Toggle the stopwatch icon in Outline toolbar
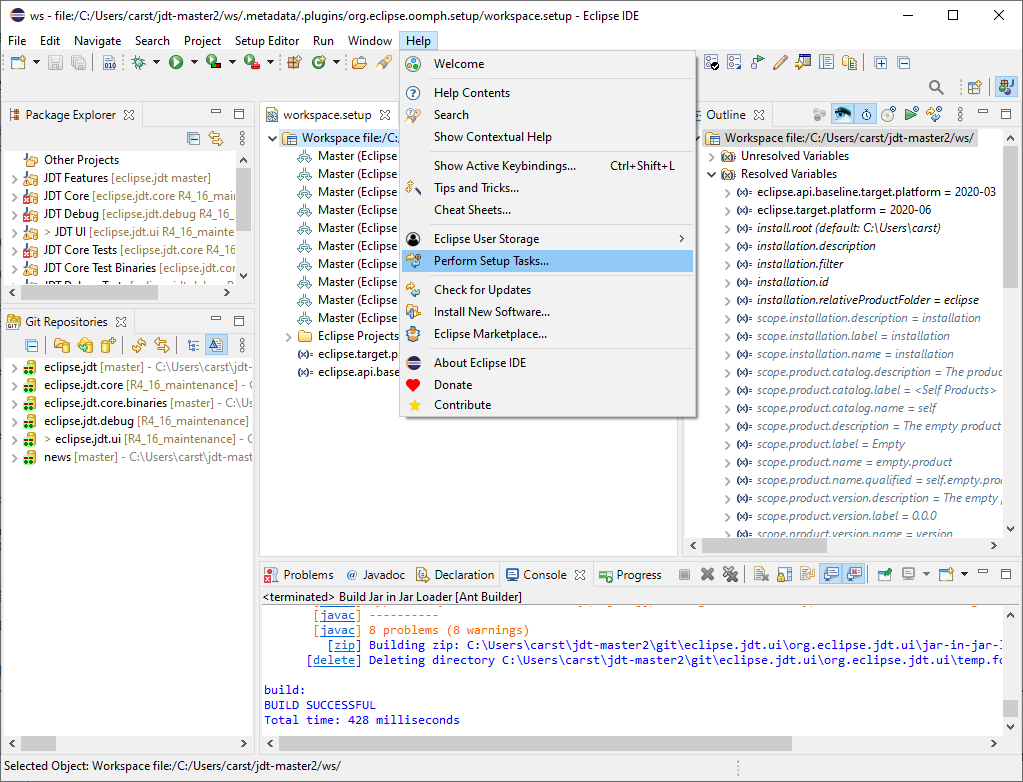This screenshot has height=782, width=1023. (x=866, y=114)
